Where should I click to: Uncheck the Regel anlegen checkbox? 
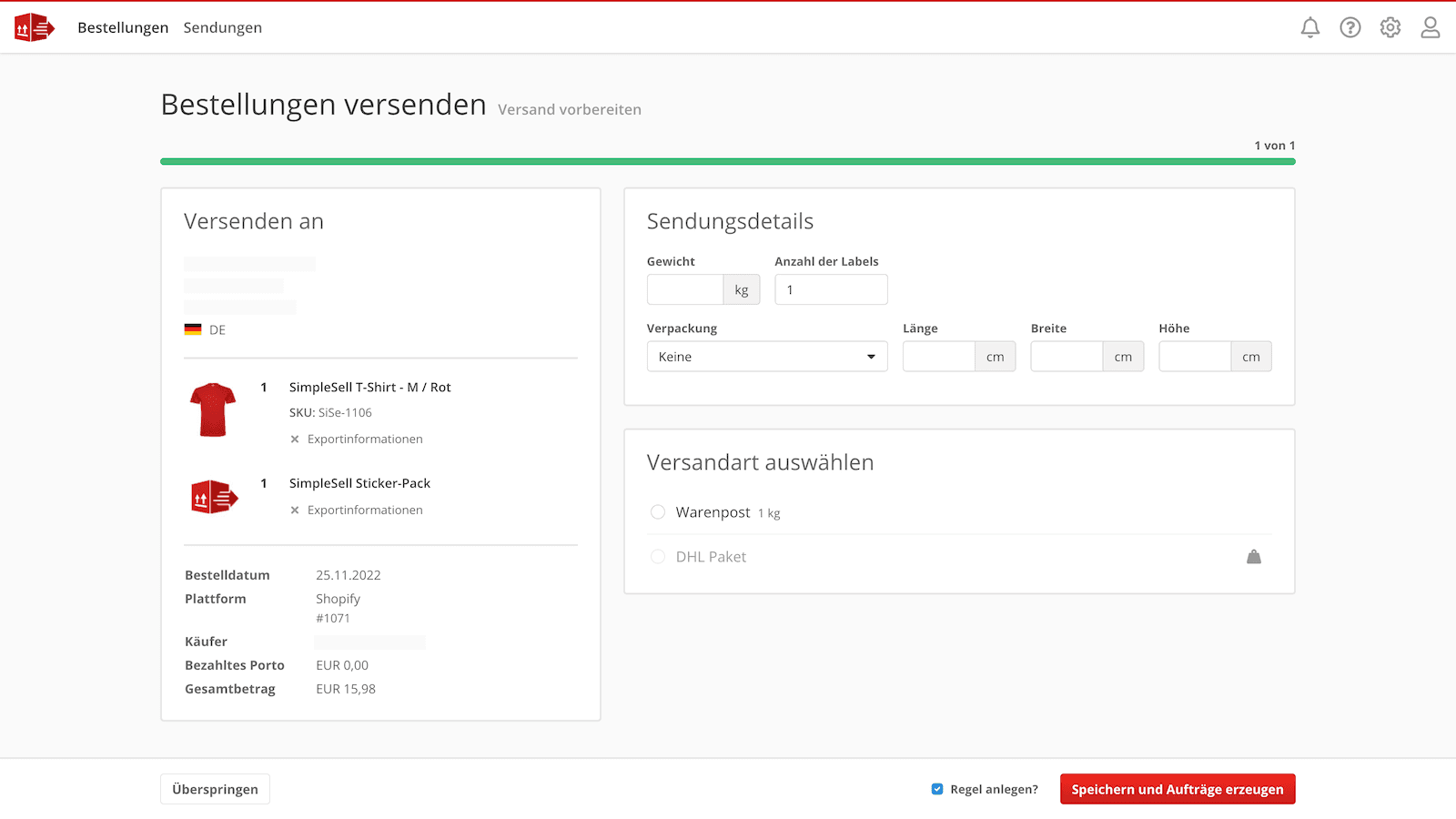click(x=937, y=789)
